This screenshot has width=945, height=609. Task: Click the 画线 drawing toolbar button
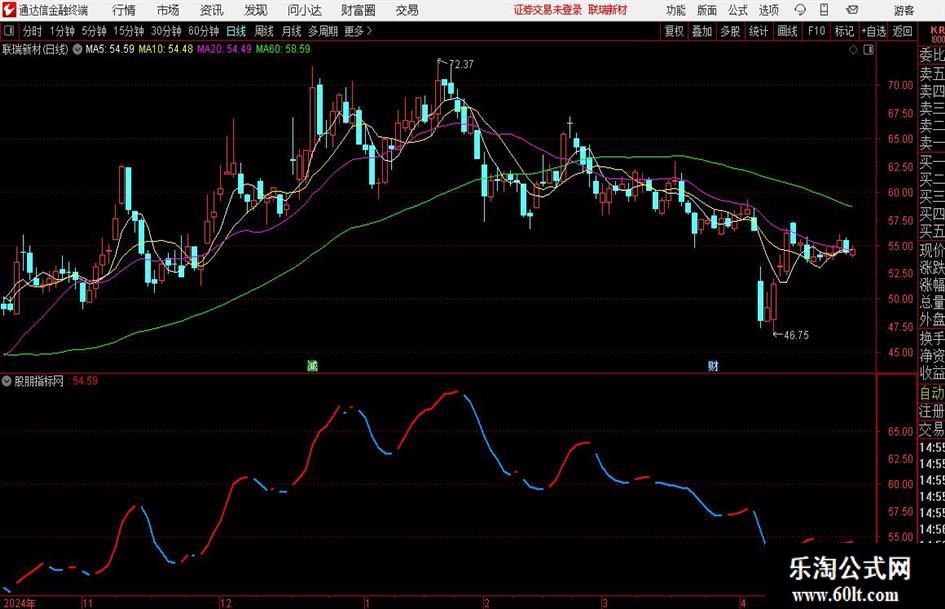pos(787,31)
